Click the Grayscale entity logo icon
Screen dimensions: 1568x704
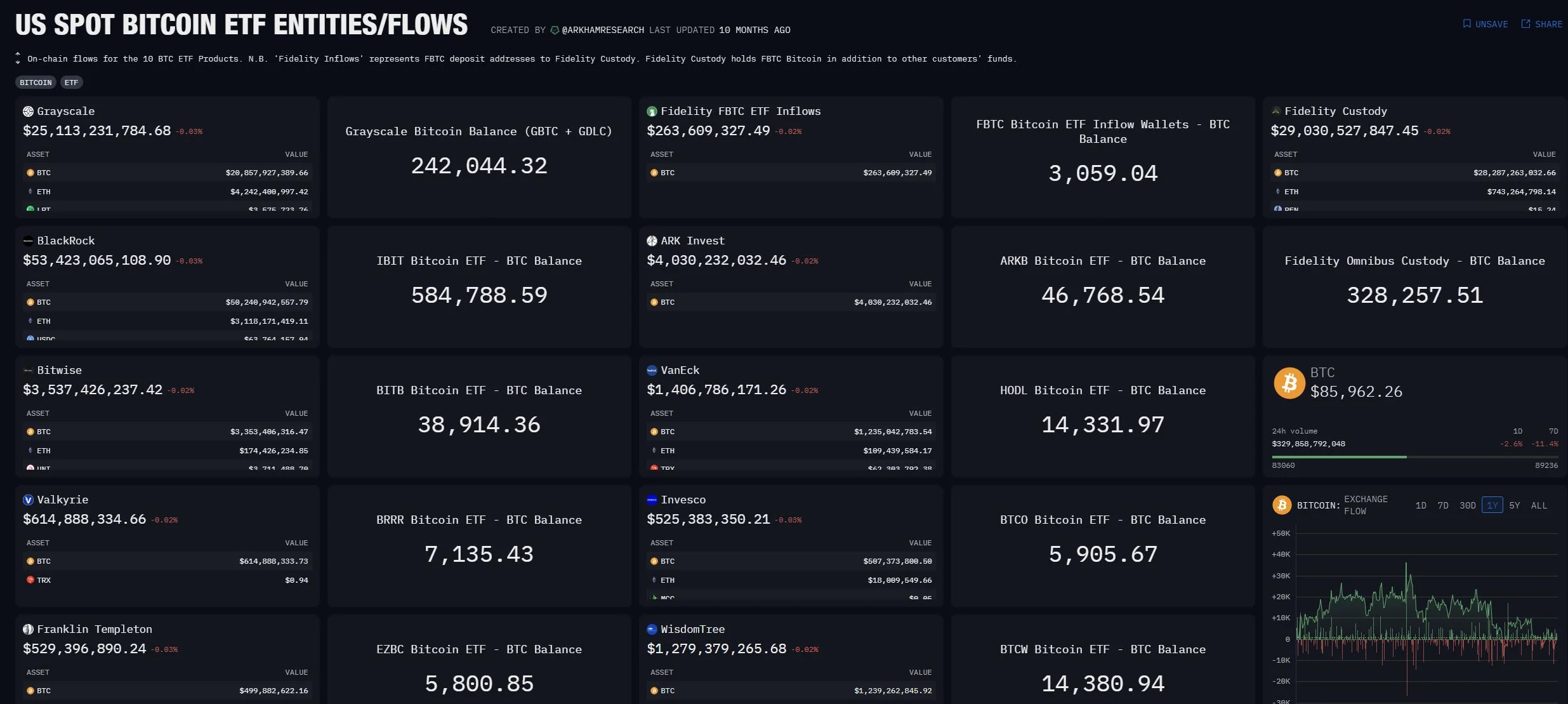(x=28, y=112)
